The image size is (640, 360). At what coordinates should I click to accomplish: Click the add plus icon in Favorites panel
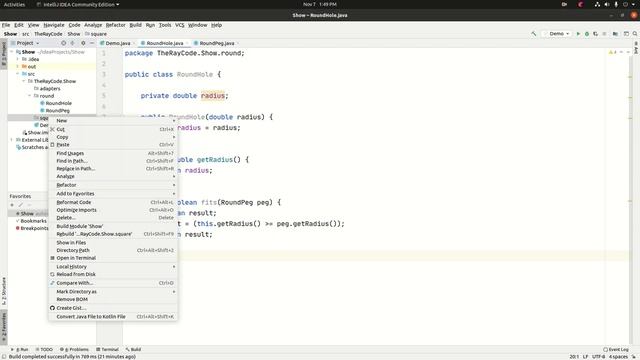12,205
